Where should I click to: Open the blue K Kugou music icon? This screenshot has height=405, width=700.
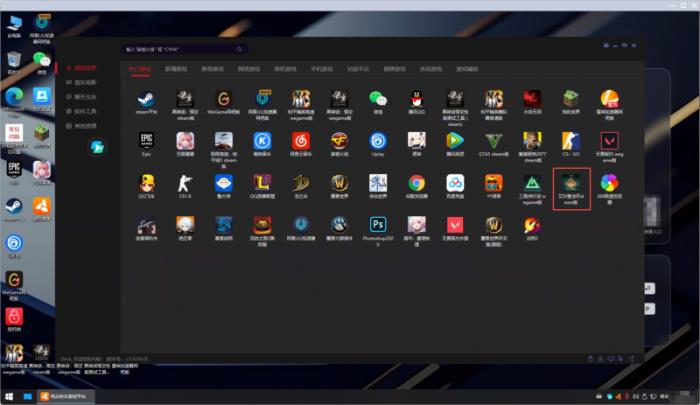(x=262, y=141)
